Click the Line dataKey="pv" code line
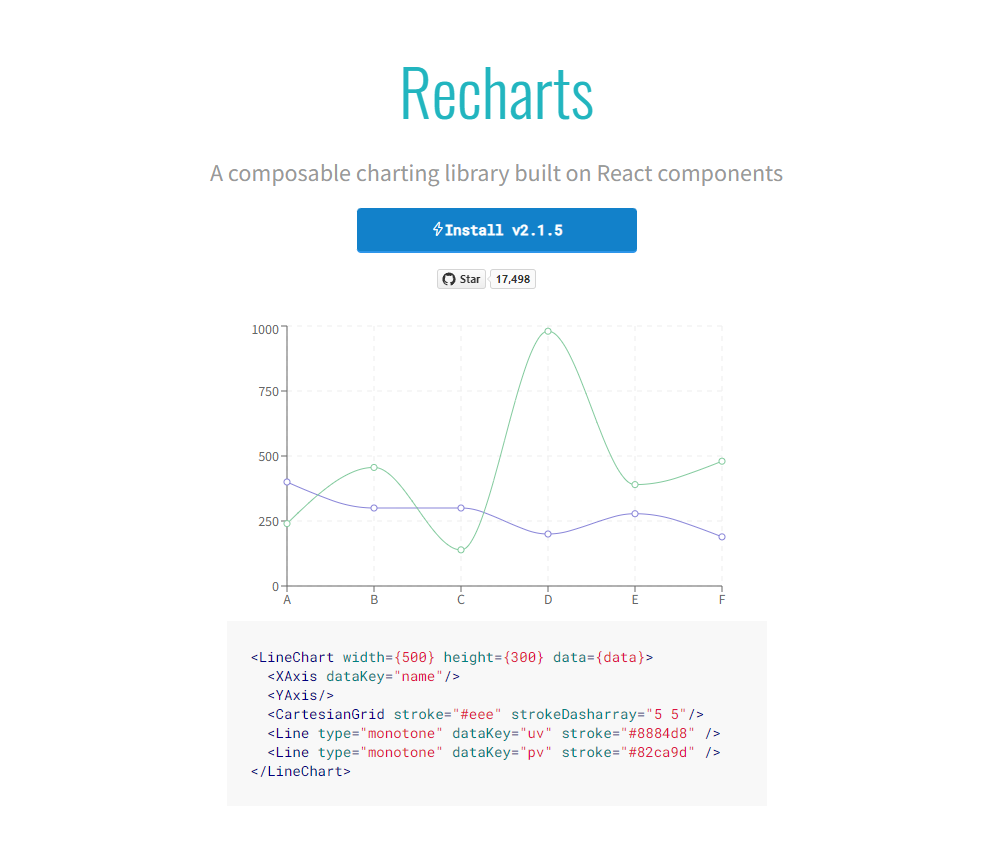Viewport: 998px width, 850px height. tap(494, 753)
